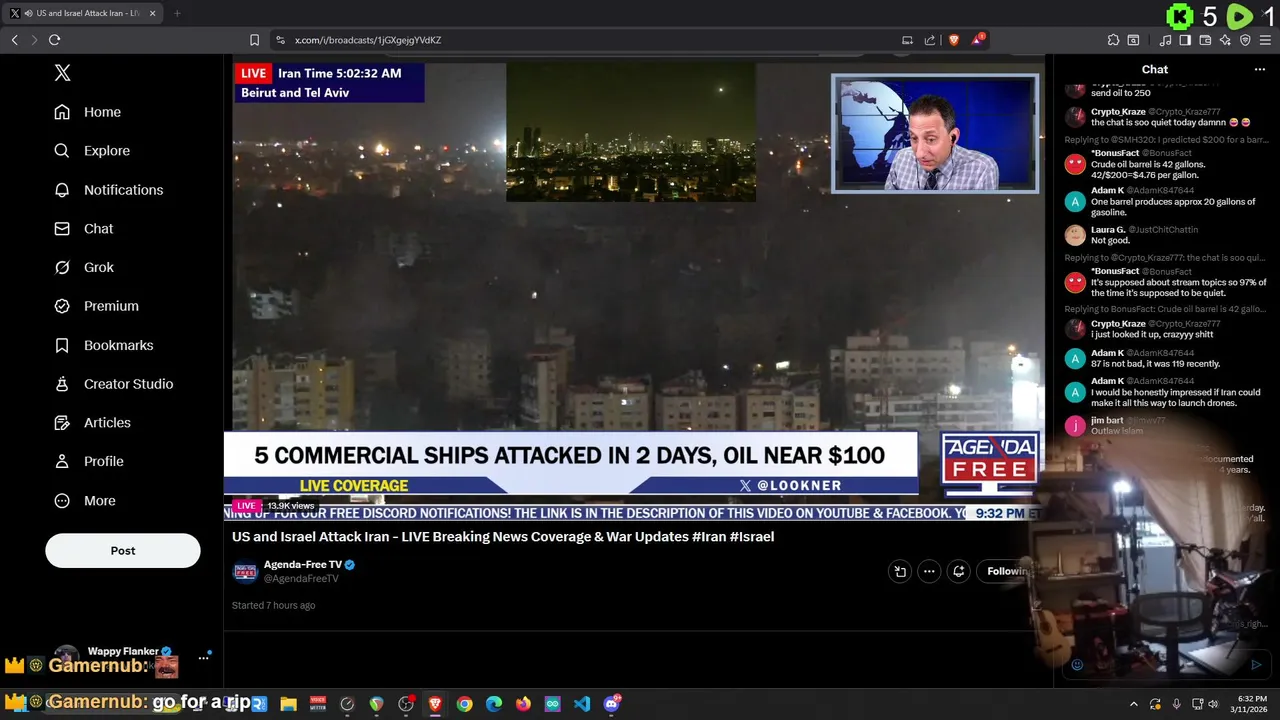Image resolution: width=1280 pixels, height=720 pixels.
Task: Close the US and Israel Attack Iran tab
Action: [x=153, y=13]
